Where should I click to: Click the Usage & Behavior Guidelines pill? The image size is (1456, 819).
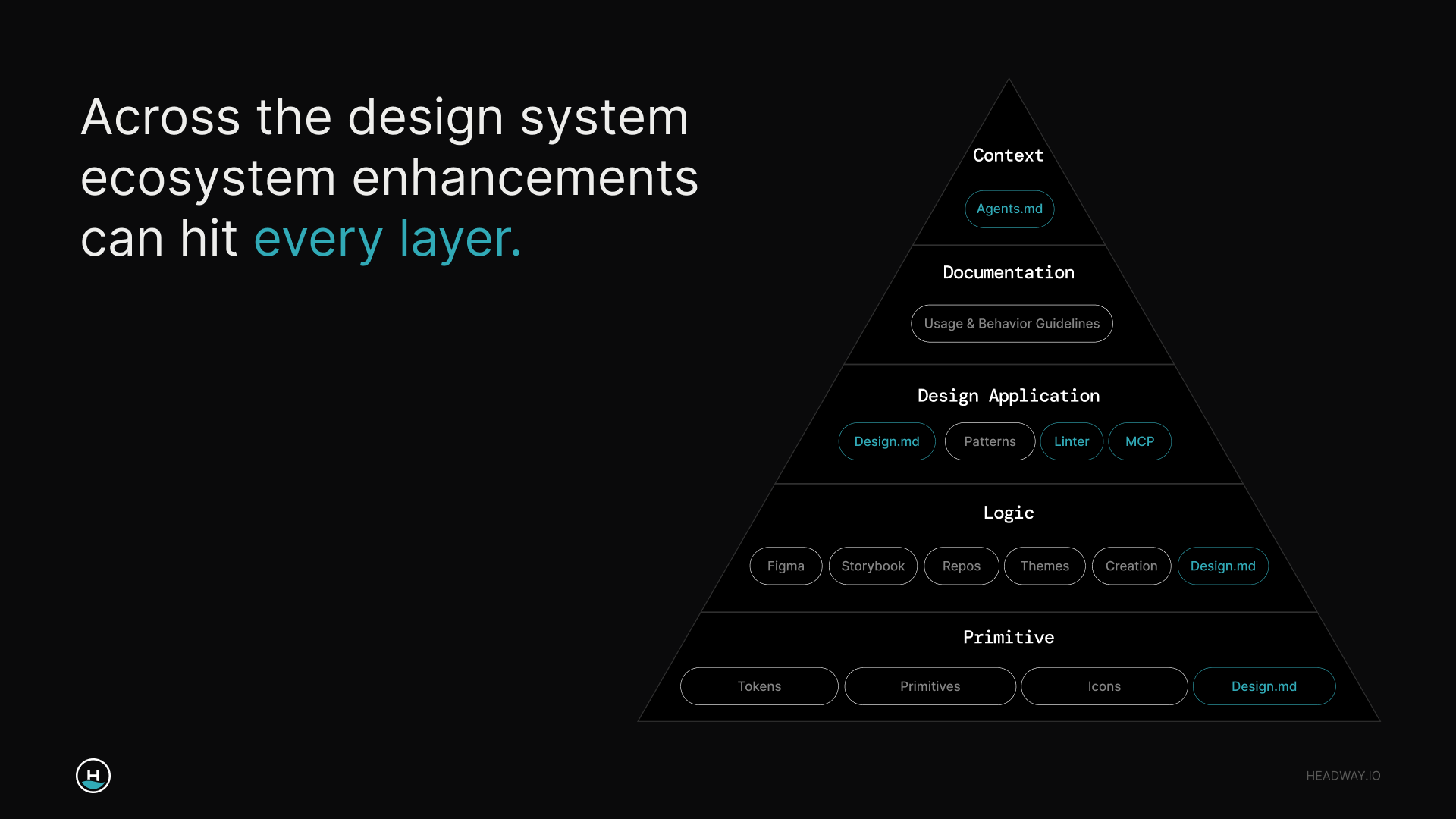coord(1012,324)
